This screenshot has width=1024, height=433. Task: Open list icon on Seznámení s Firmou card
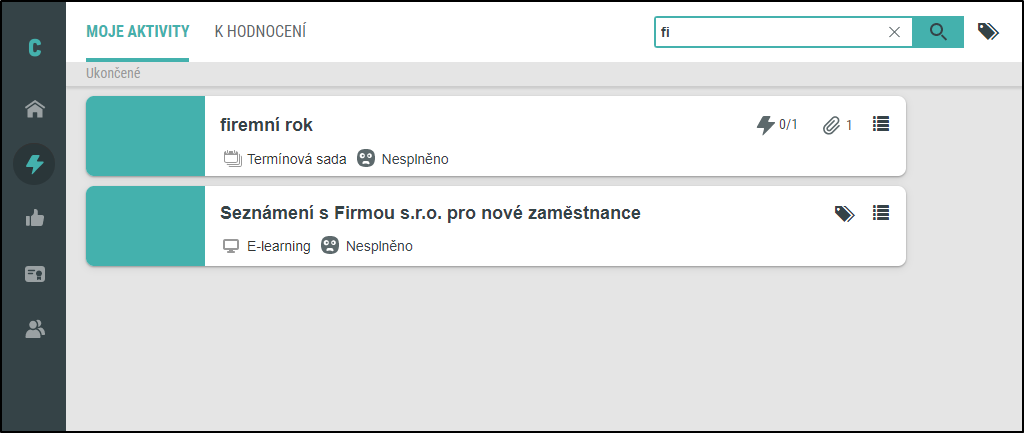(x=881, y=213)
